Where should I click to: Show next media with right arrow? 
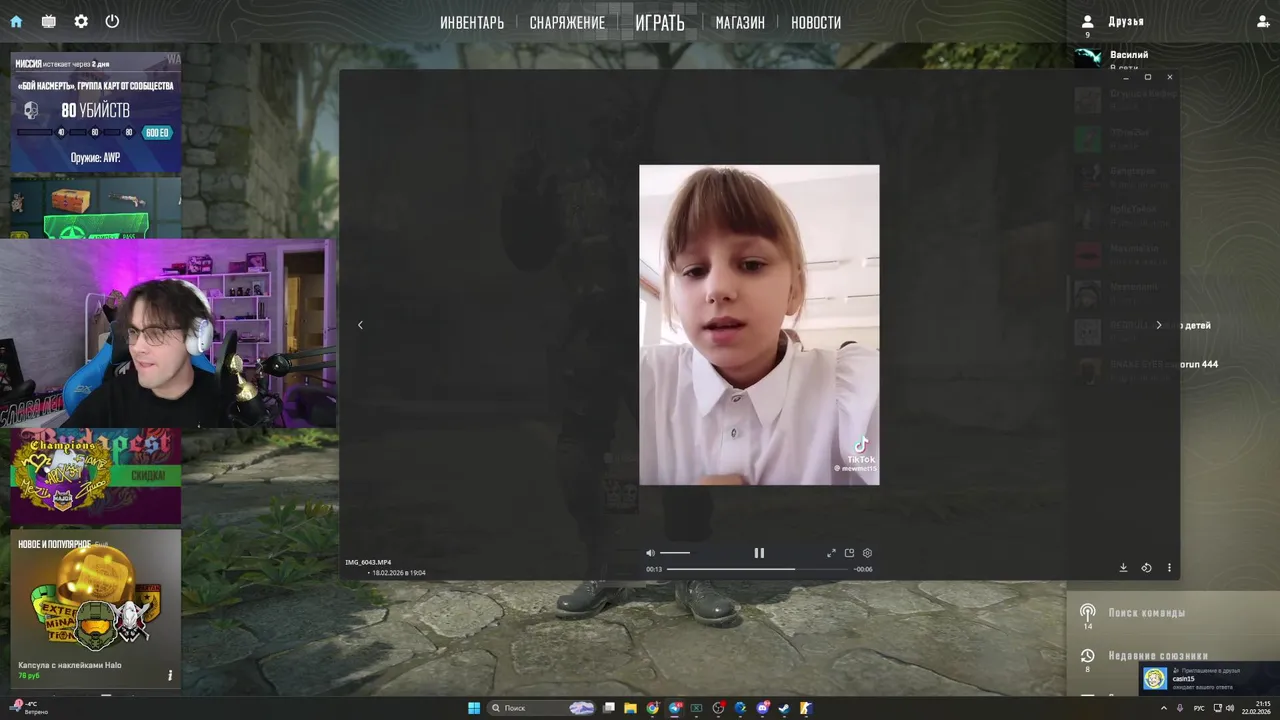(1159, 325)
